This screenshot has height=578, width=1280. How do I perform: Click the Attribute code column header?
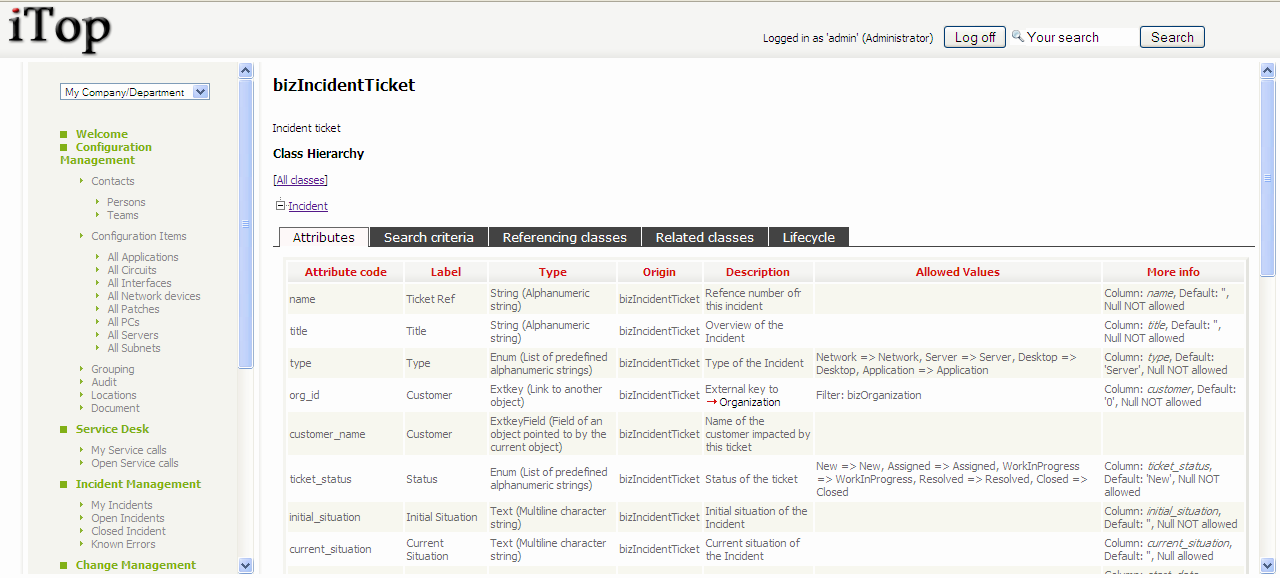point(346,272)
